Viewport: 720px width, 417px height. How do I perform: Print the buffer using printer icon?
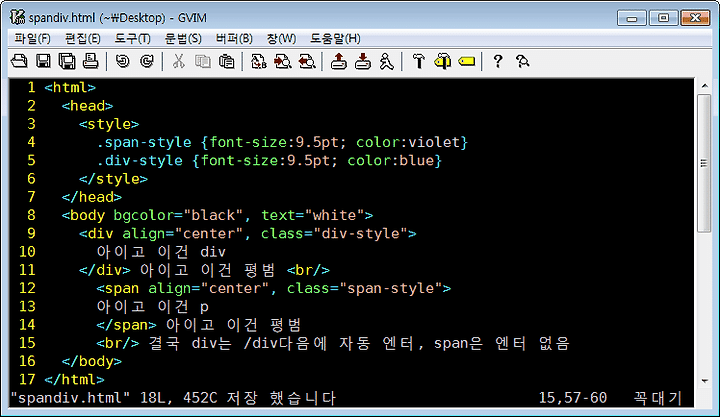click(x=90, y=61)
